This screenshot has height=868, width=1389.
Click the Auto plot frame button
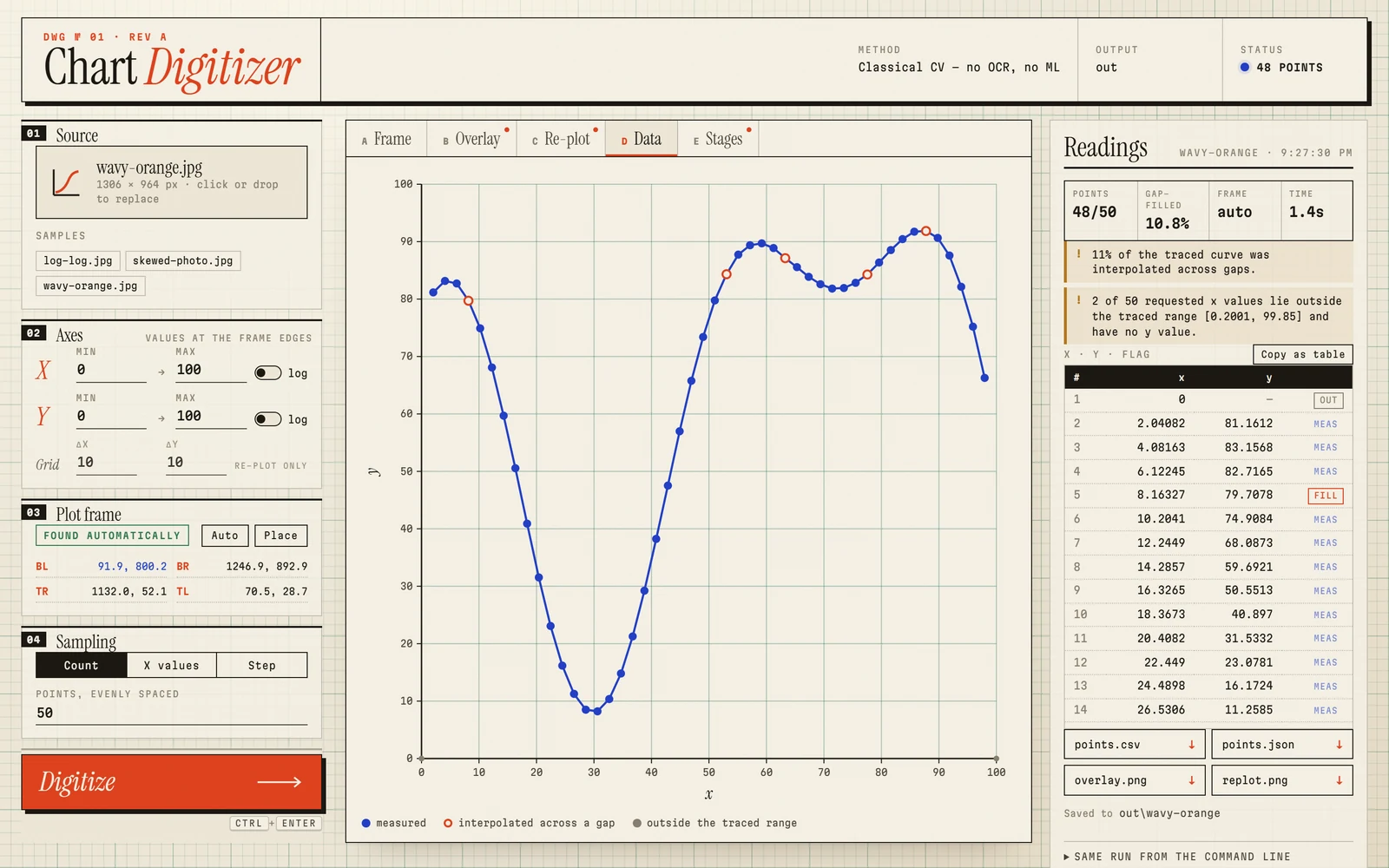[225, 536]
